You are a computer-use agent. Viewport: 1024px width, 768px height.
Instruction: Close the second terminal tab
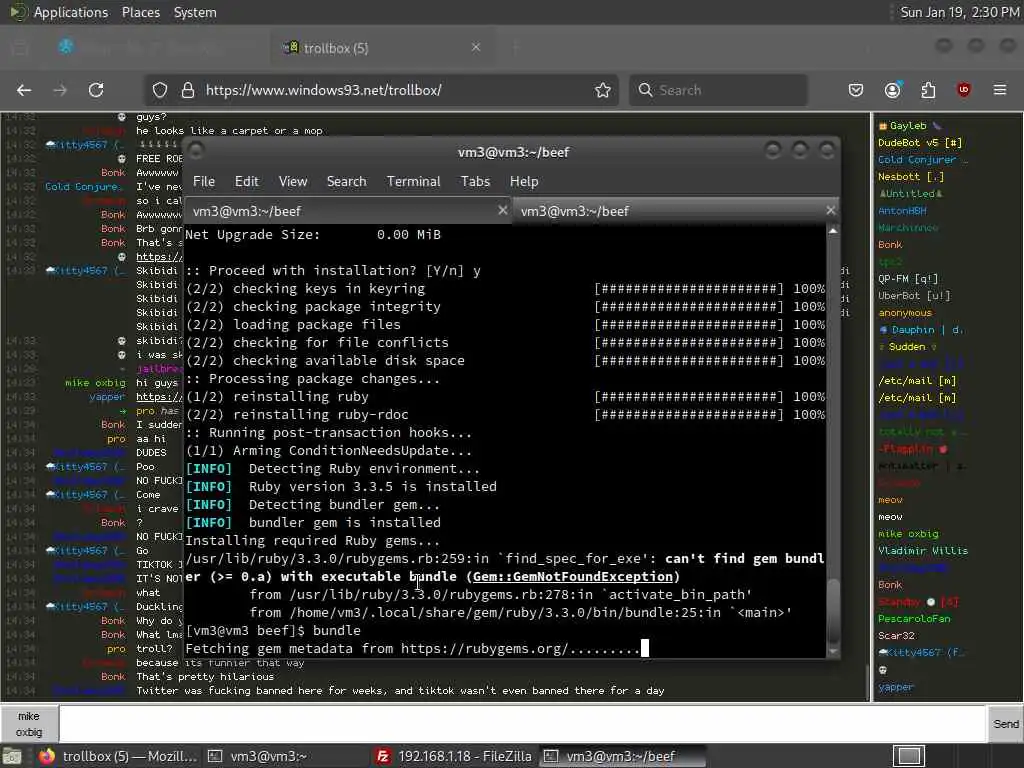[x=830, y=210]
